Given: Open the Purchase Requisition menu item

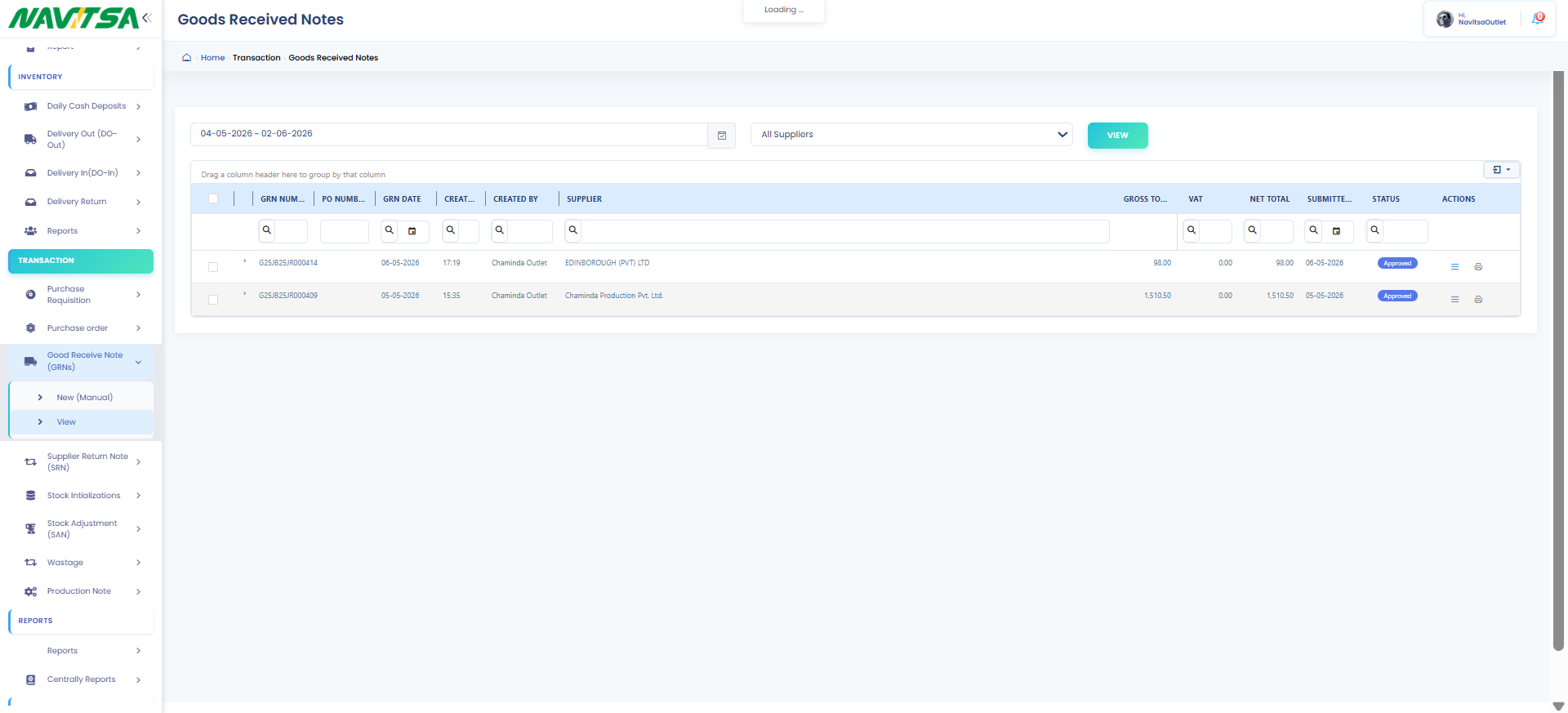Looking at the screenshot, I should coord(69,295).
